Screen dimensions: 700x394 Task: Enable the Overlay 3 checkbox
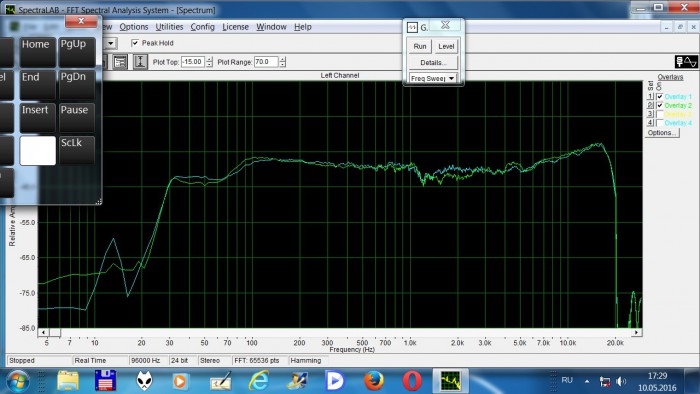pyautogui.click(x=660, y=114)
